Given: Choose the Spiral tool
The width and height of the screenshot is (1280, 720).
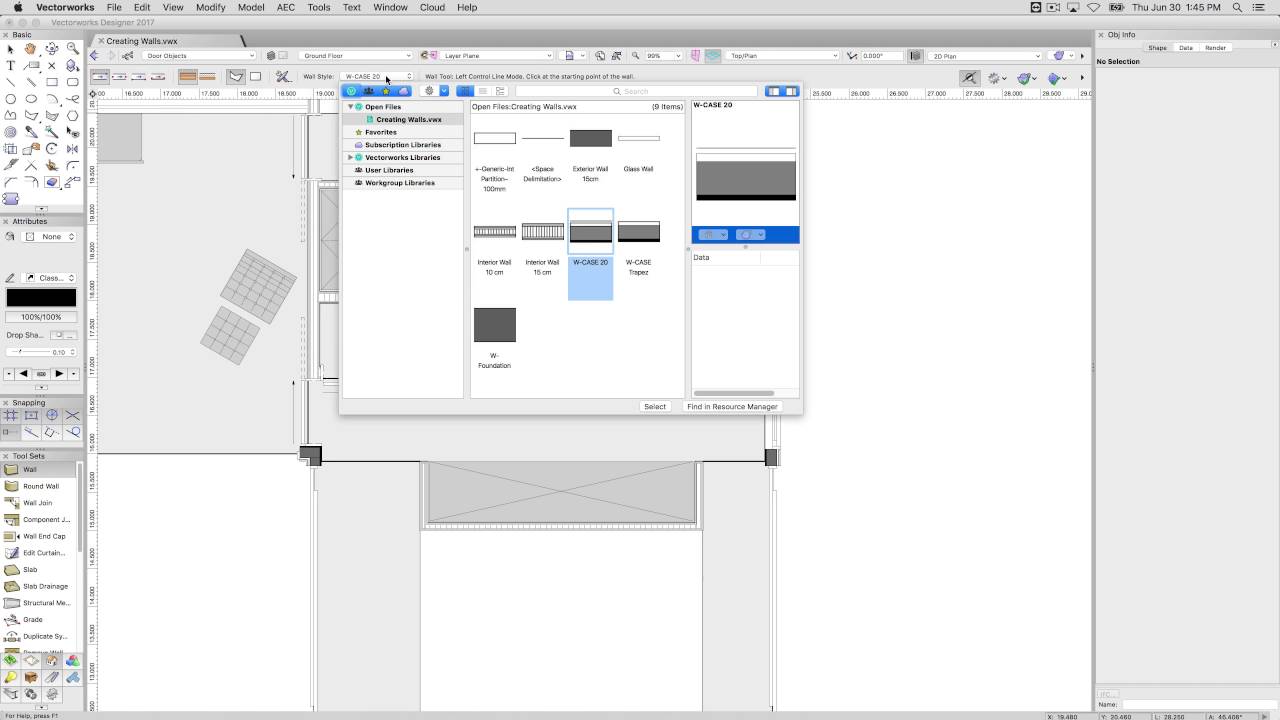Looking at the screenshot, I should pos(10,132).
